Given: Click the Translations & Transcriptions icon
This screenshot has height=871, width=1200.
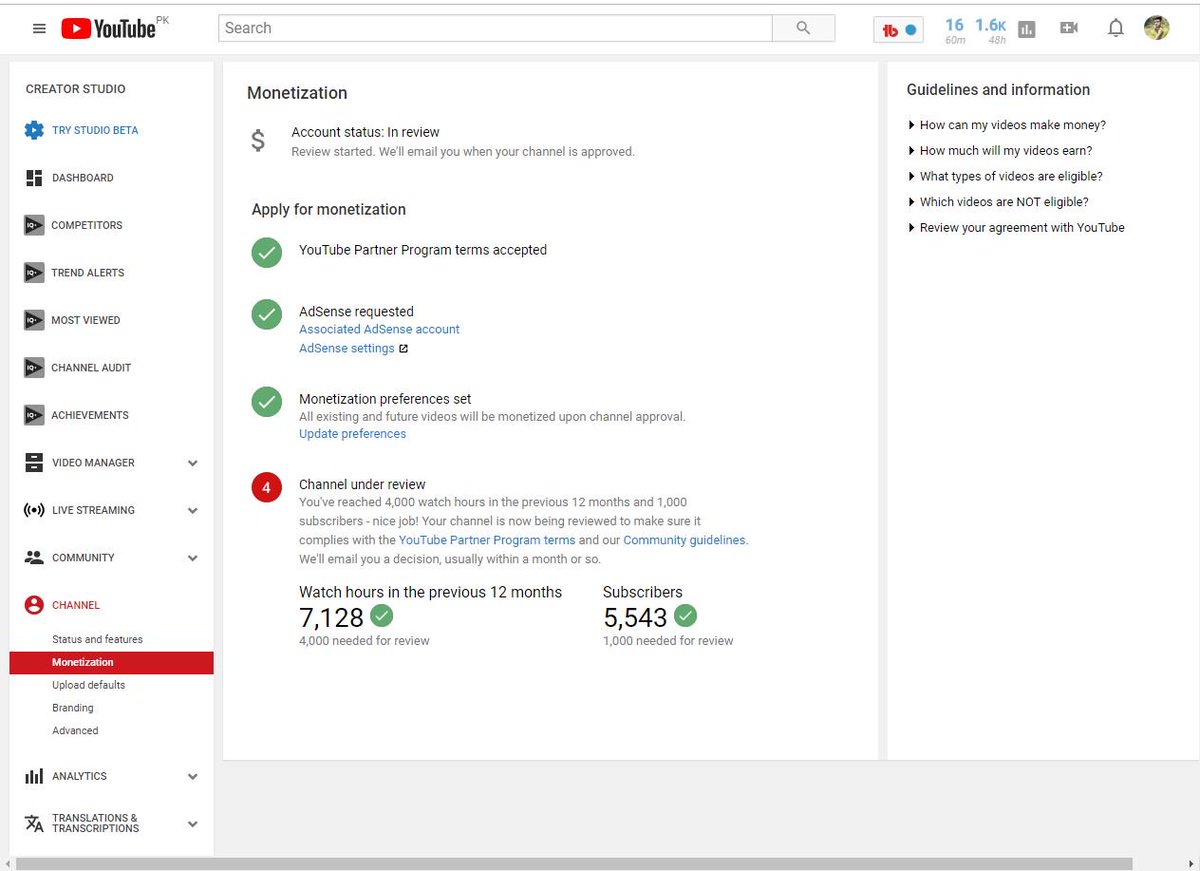Looking at the screenshot, I should point(34,823).
